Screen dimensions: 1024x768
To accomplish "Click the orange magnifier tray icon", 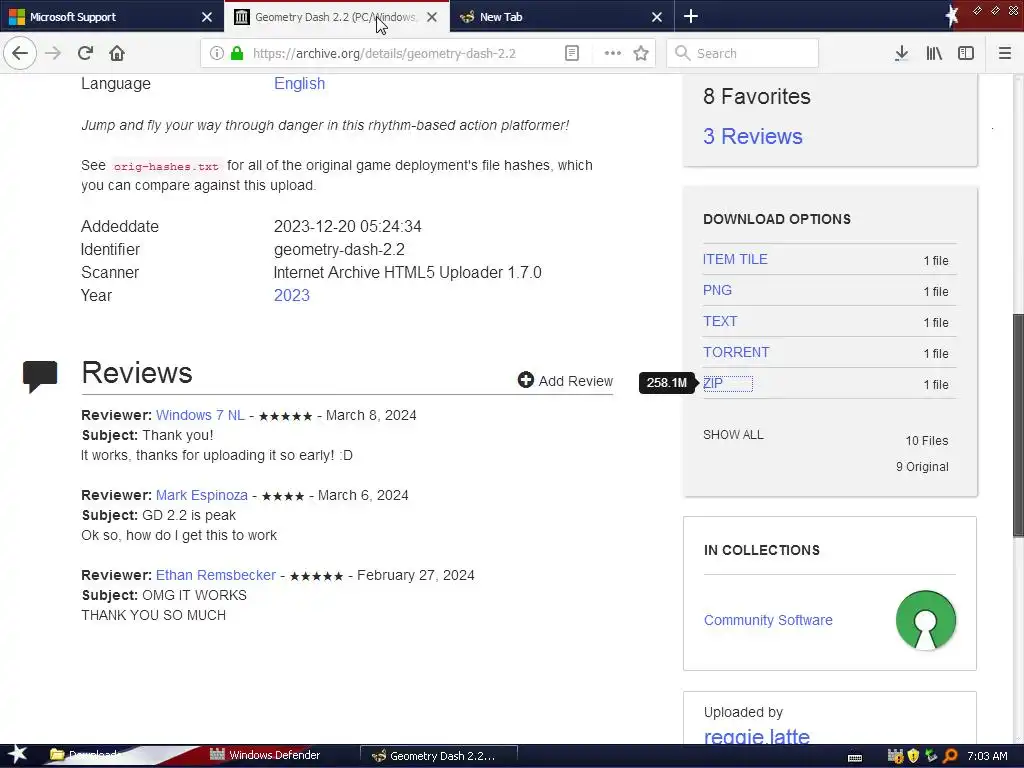I will (950, 756).
